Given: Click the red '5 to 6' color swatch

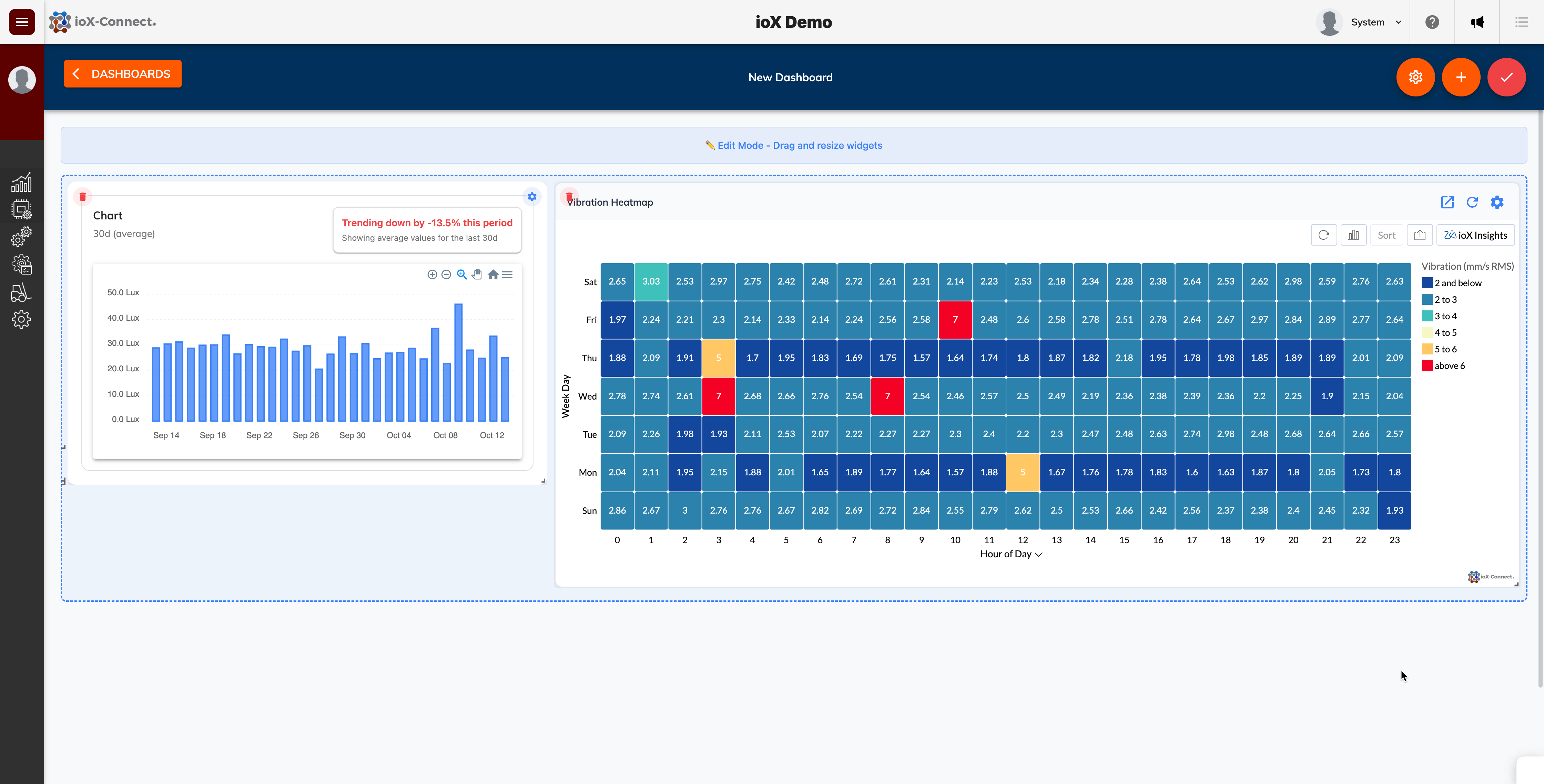Looking at the screenshot, I should point(1426,349).
